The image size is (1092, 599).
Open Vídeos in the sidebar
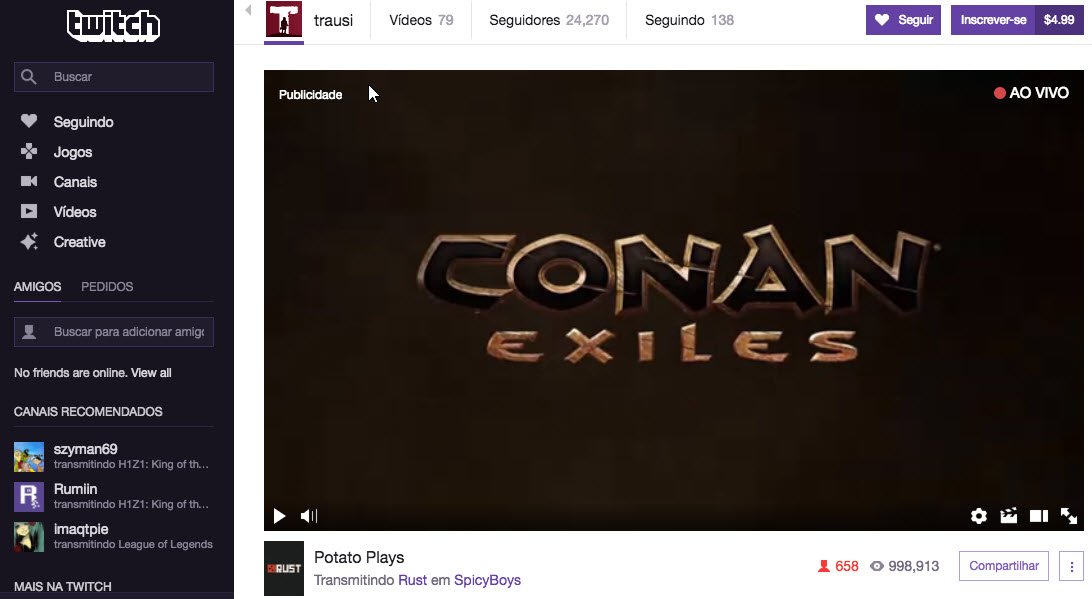[75, 212]
